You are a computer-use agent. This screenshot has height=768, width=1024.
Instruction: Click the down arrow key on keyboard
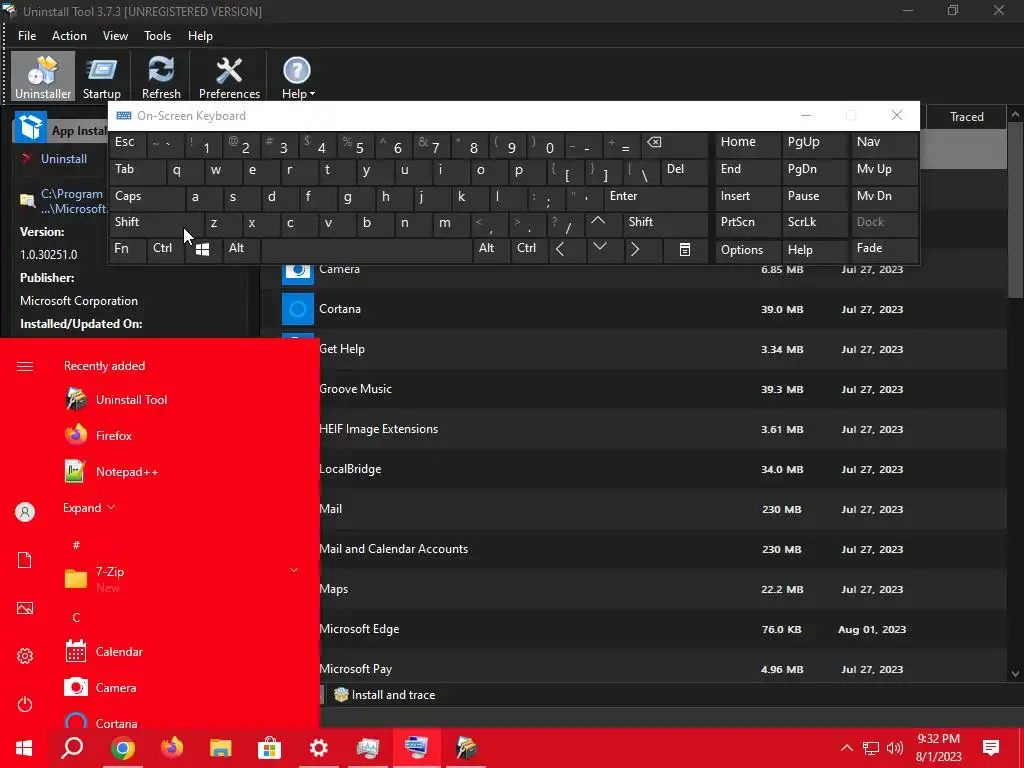click(x=603, y=249)
